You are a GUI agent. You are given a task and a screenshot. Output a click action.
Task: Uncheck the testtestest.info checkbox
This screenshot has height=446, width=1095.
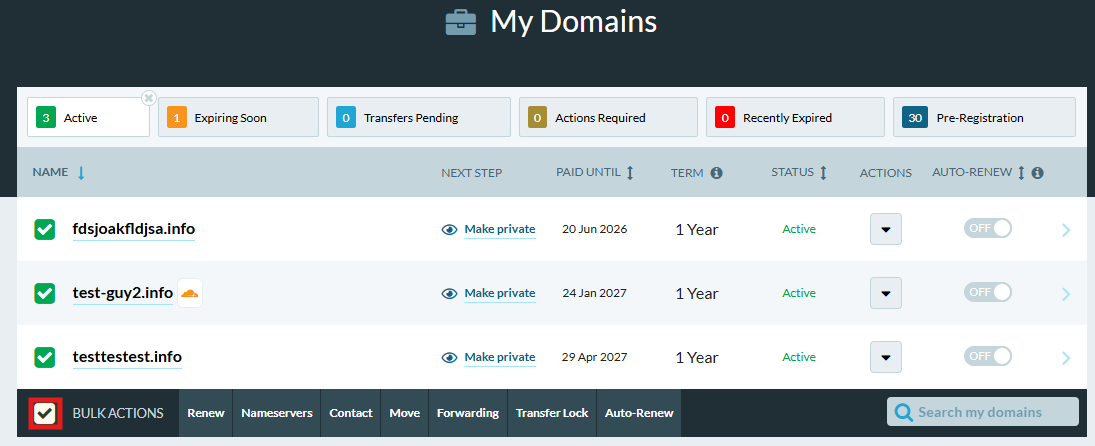click(x=45, y=357)
